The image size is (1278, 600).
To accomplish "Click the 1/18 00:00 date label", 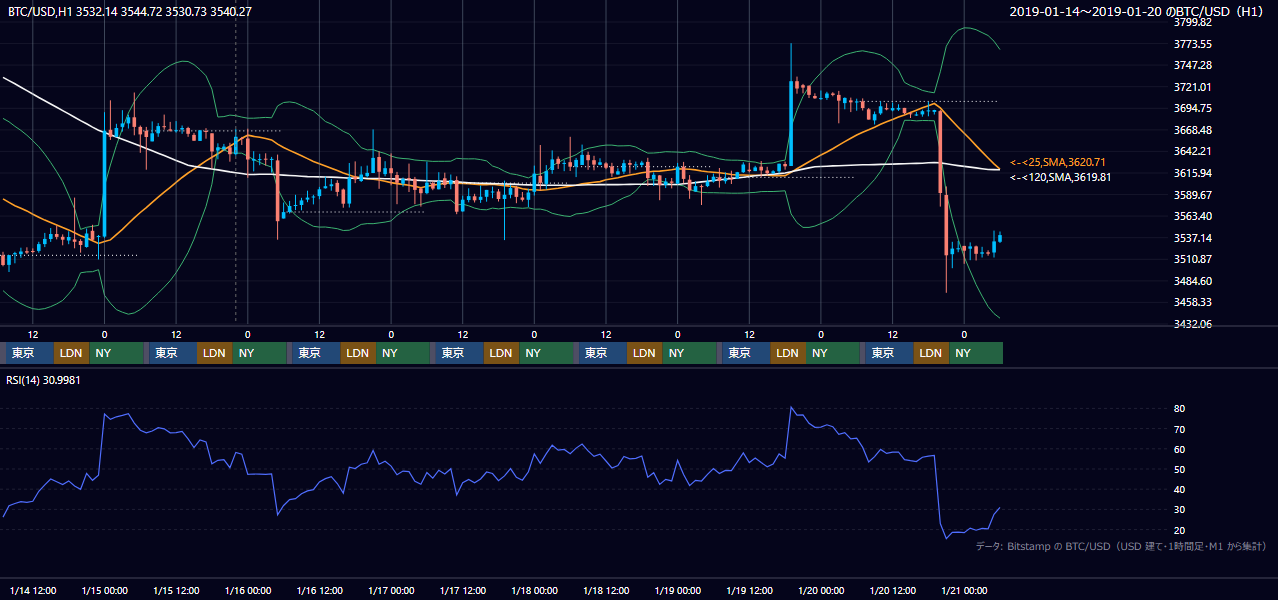I will click(534, 591).
